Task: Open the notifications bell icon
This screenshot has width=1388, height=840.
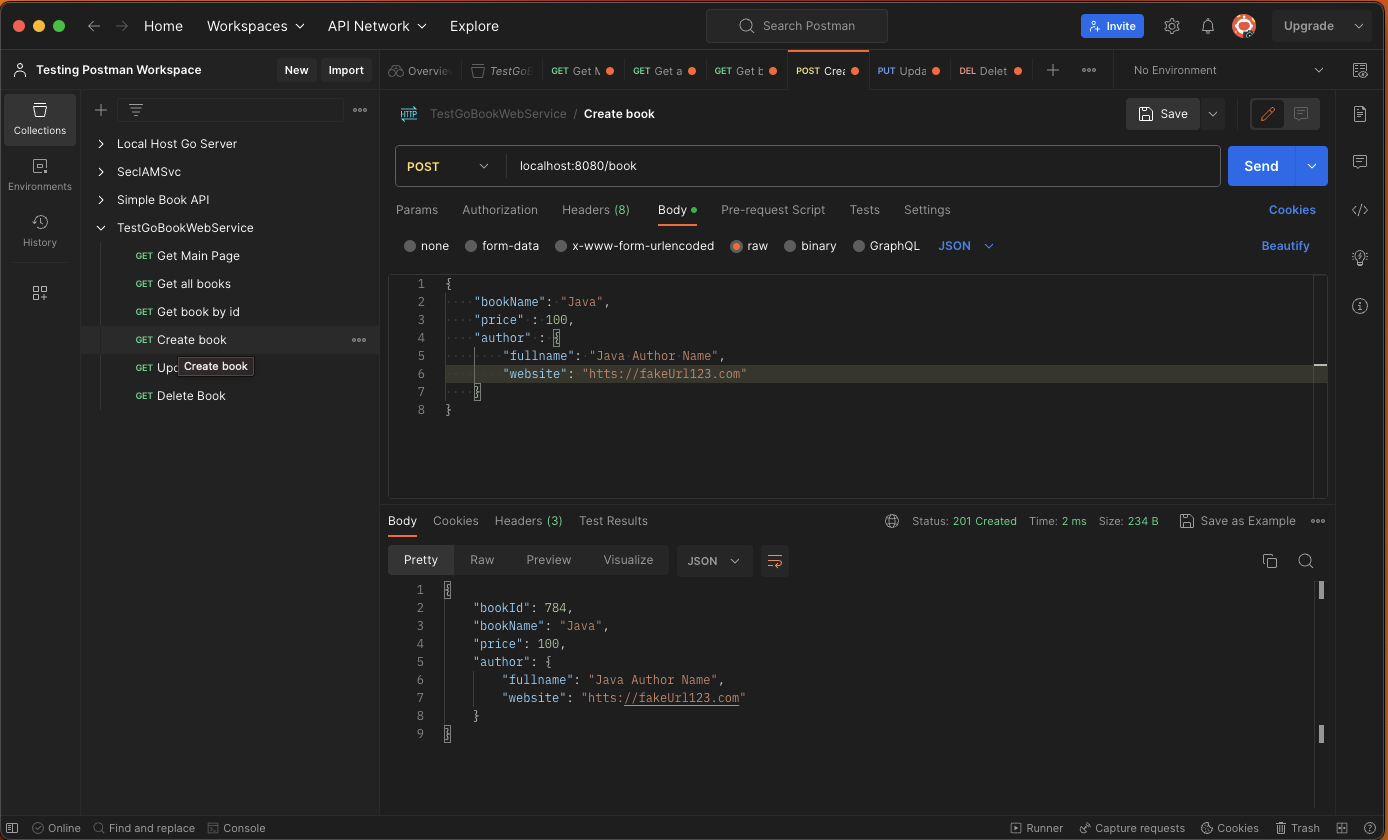Action: pyautogui.click(x=1208, y=26)
